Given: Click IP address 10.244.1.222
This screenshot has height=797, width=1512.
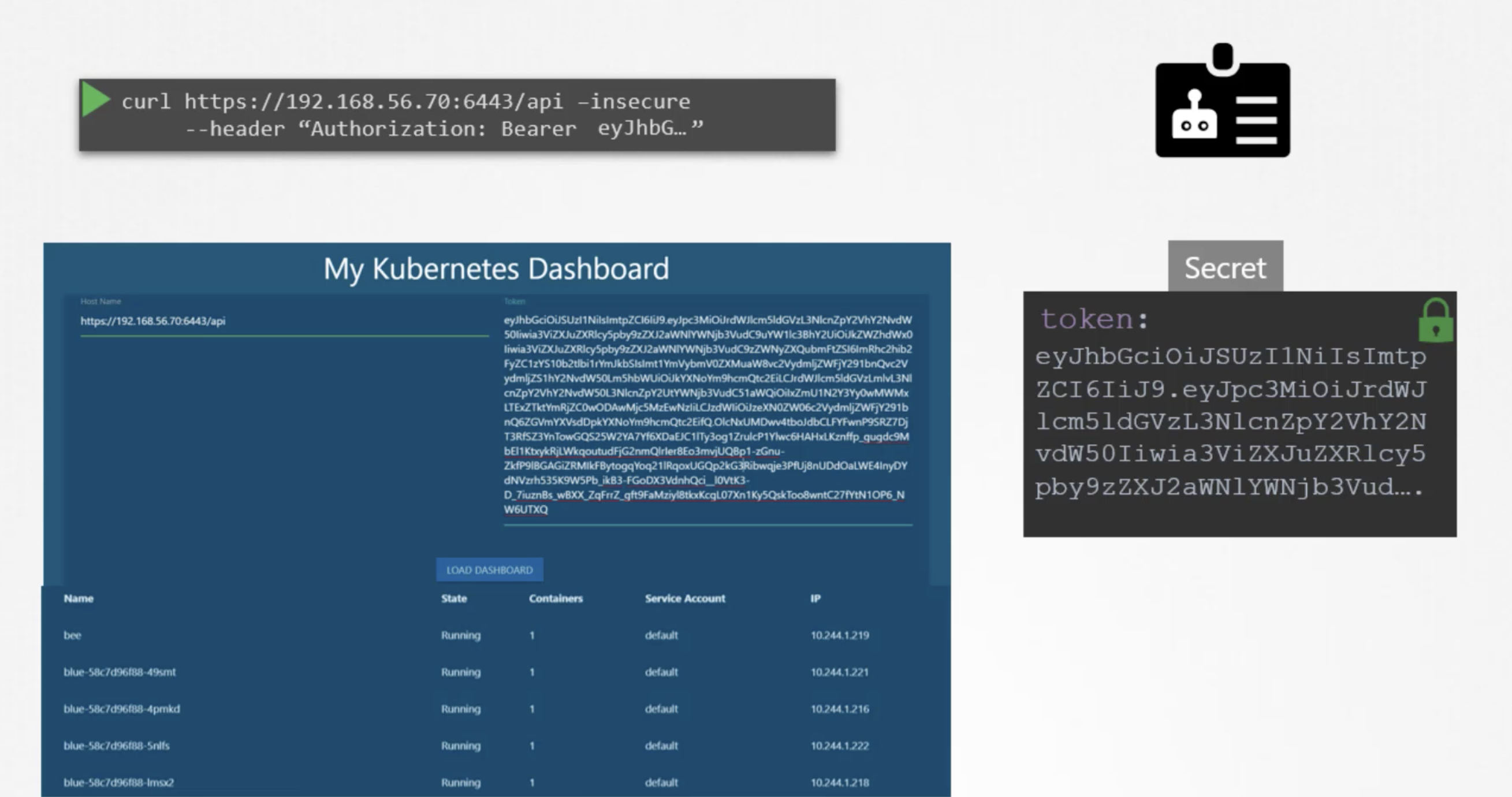Looking at the screenshot, I should tap(839, 746).
